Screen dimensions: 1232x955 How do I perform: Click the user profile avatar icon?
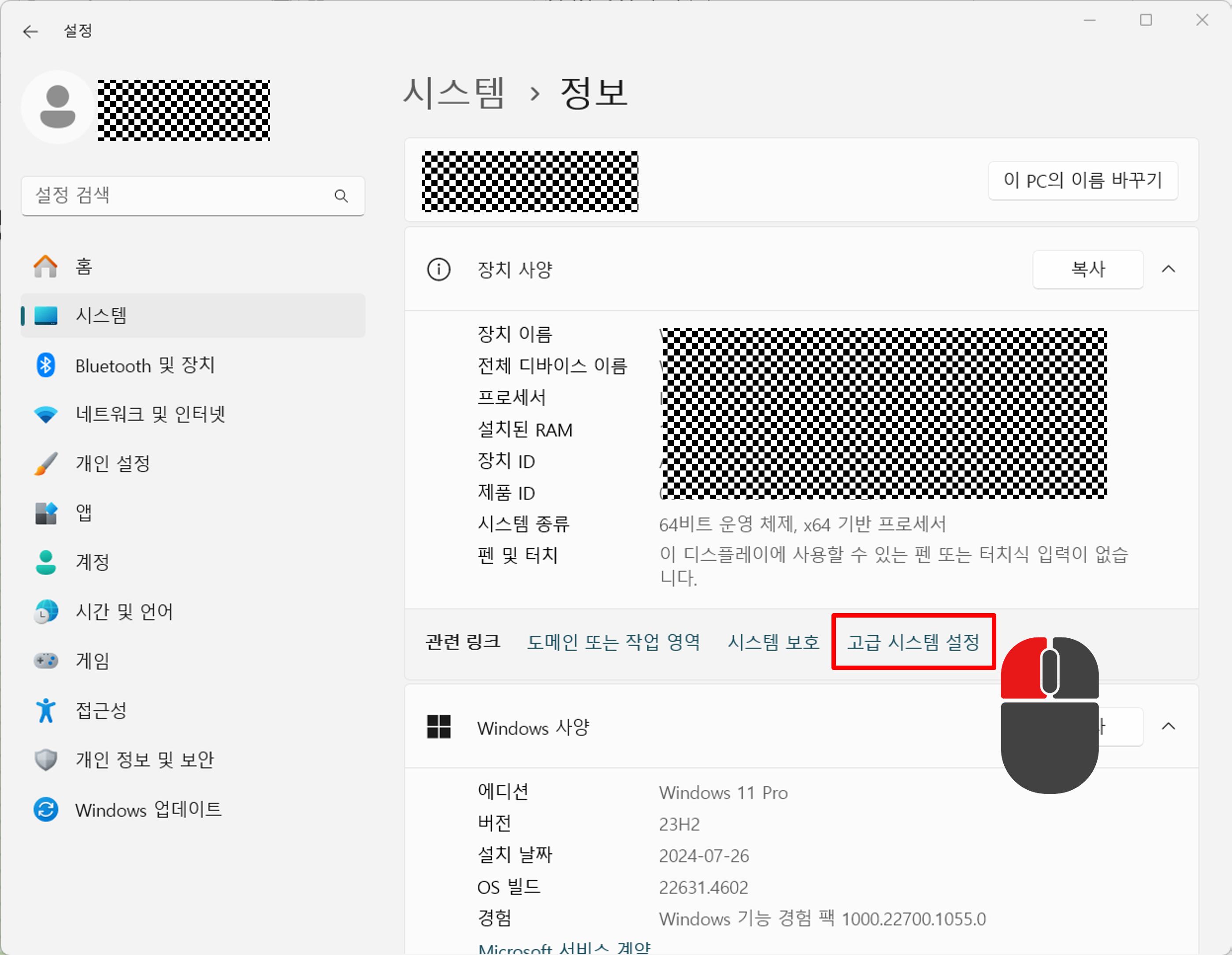[x=58, y=107]
